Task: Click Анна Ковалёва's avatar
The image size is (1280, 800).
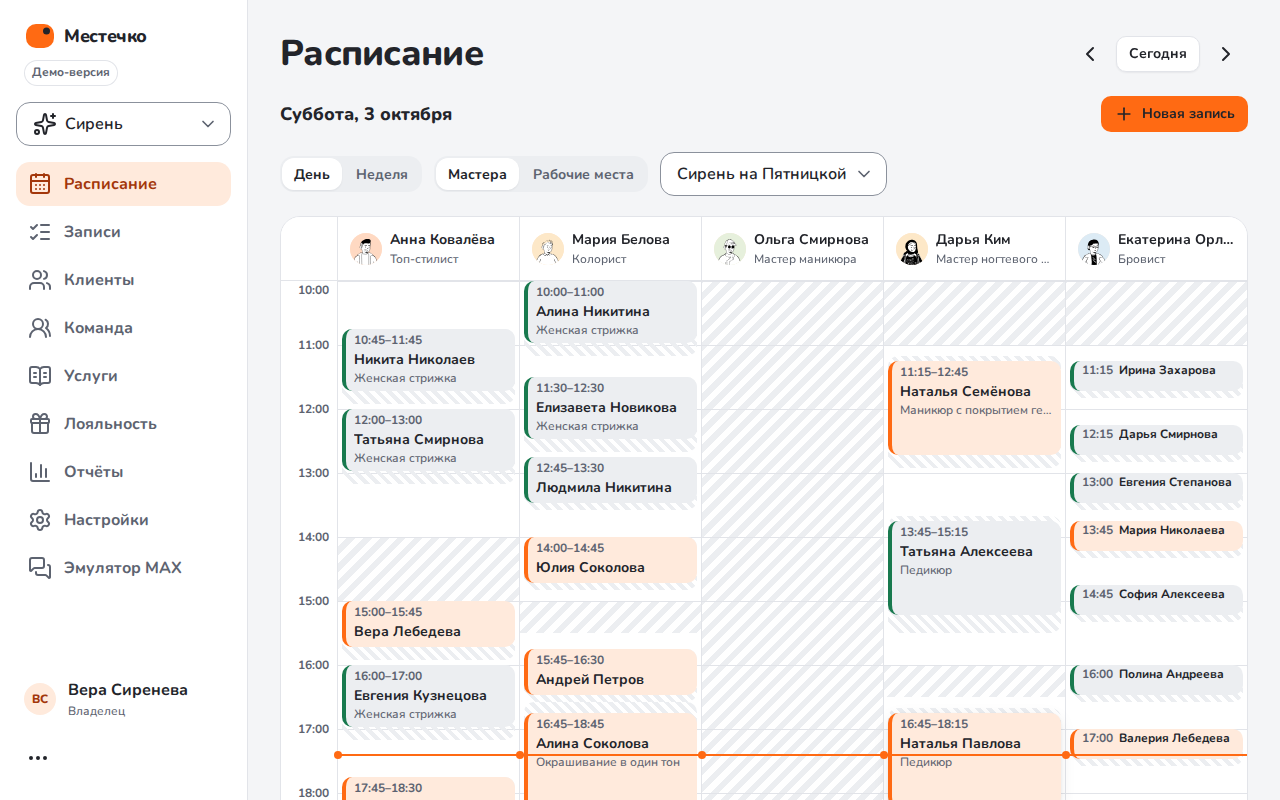Action: coord(366,249)
